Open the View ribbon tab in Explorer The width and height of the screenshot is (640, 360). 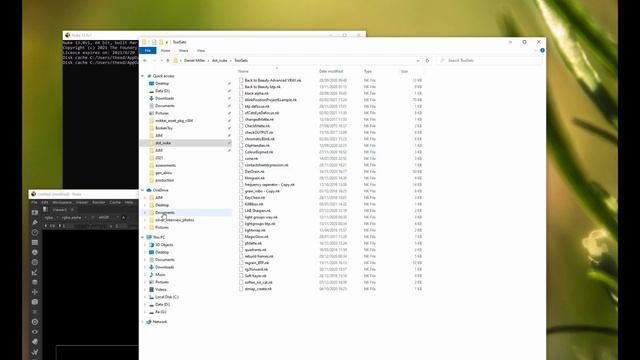[x=201, y=51]
